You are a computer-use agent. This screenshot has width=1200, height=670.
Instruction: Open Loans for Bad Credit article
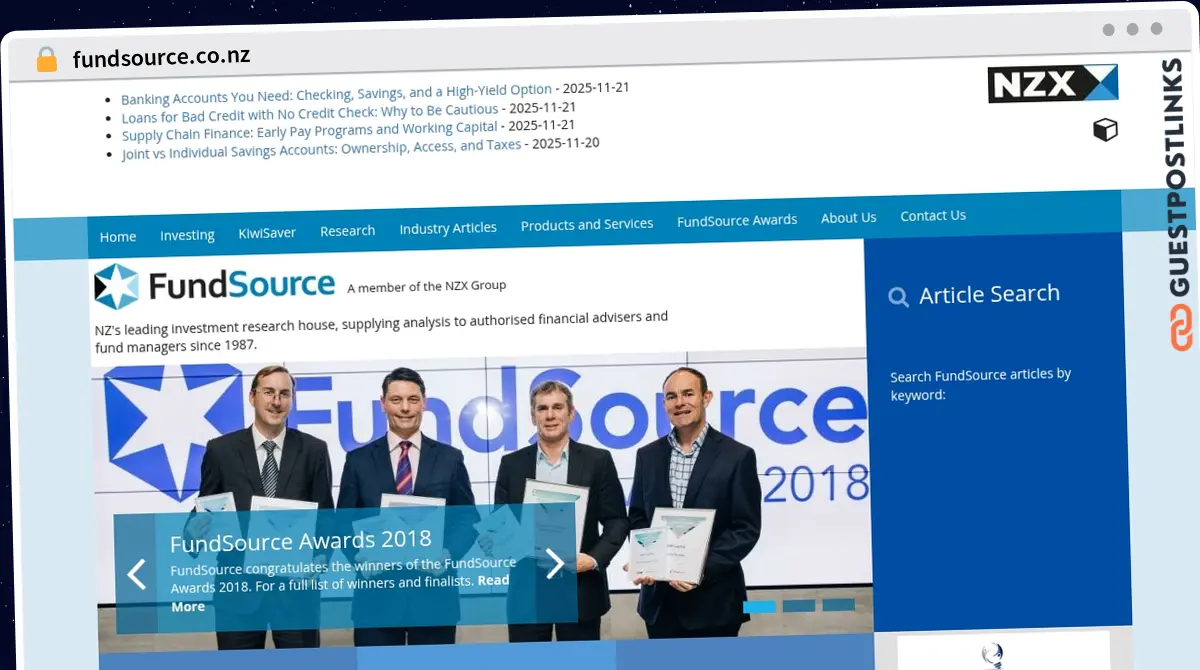pyautogui.click(x=310, y=113)
